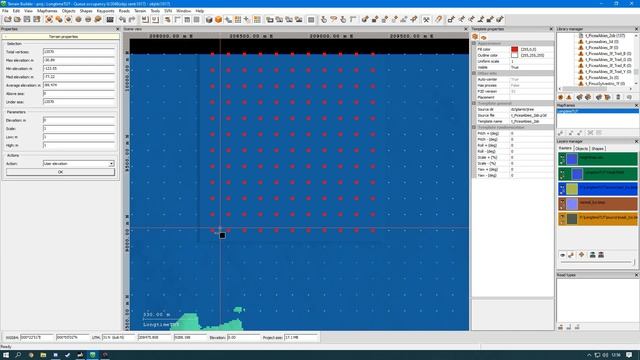The image size is (640, 360).
Task: Click the OK button in Terrain properties
Action: (60, 172)
